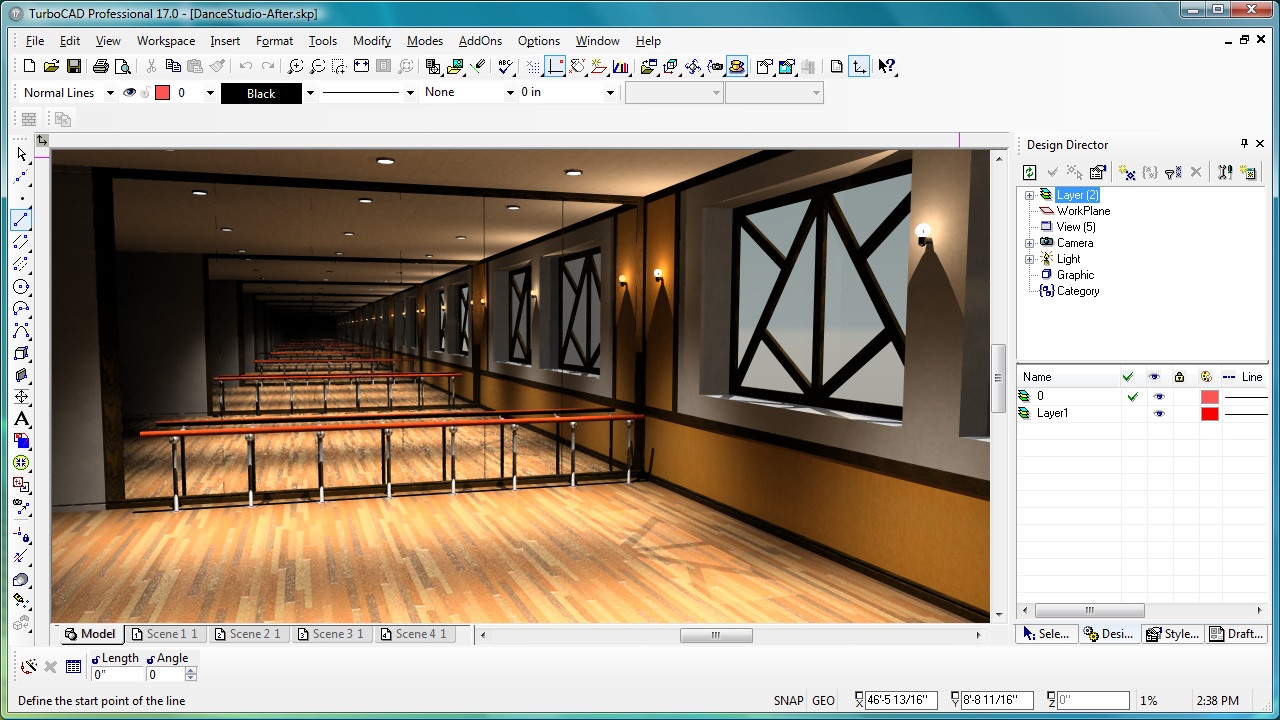Screen dimensions: 1280x720
Task: Open the File menu
Action: [35, 41]
